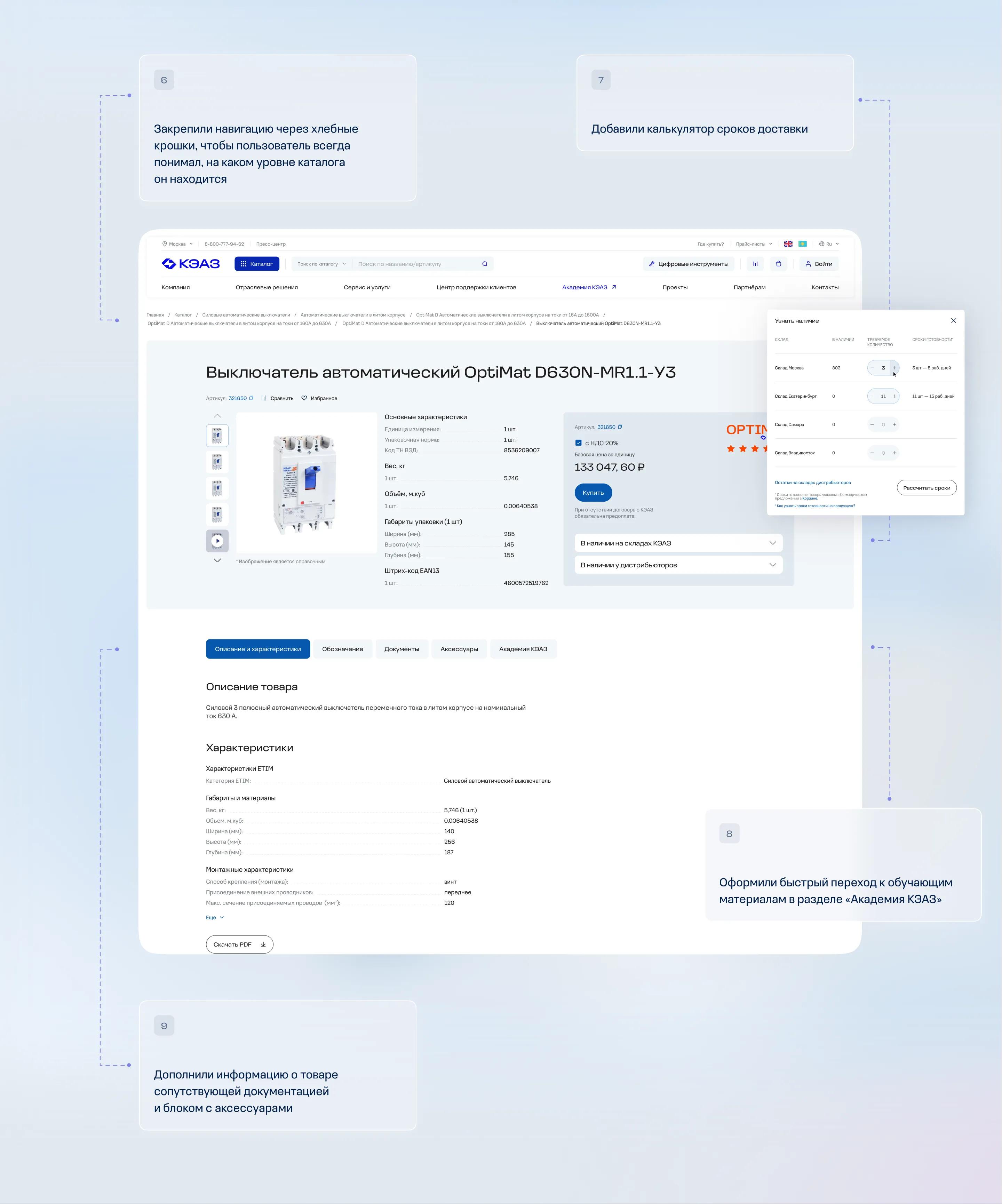This screenshot has width=1002, height=1204.
Task: Open the Аксессуары tab
Action: pyautogui.click(x=459, y=649)
